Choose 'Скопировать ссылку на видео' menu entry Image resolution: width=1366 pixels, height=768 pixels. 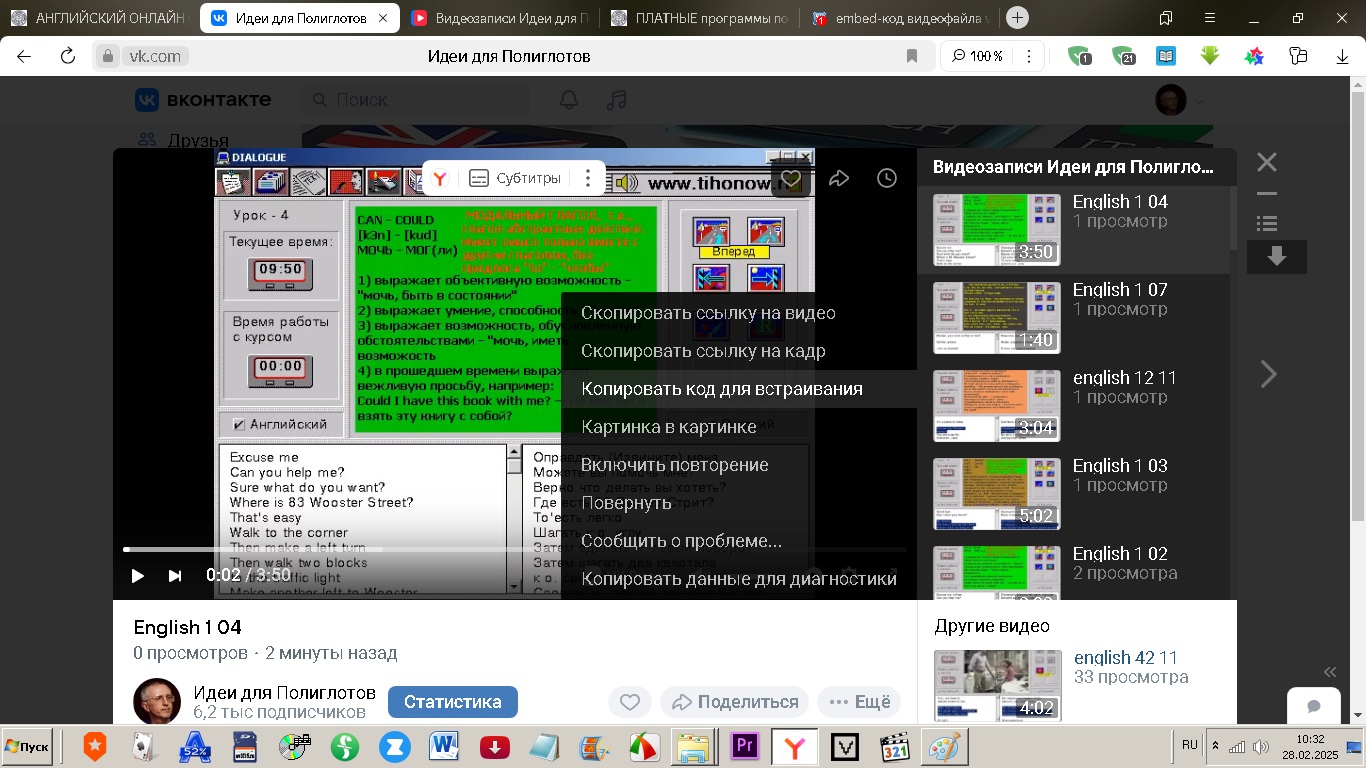point(708,313)
